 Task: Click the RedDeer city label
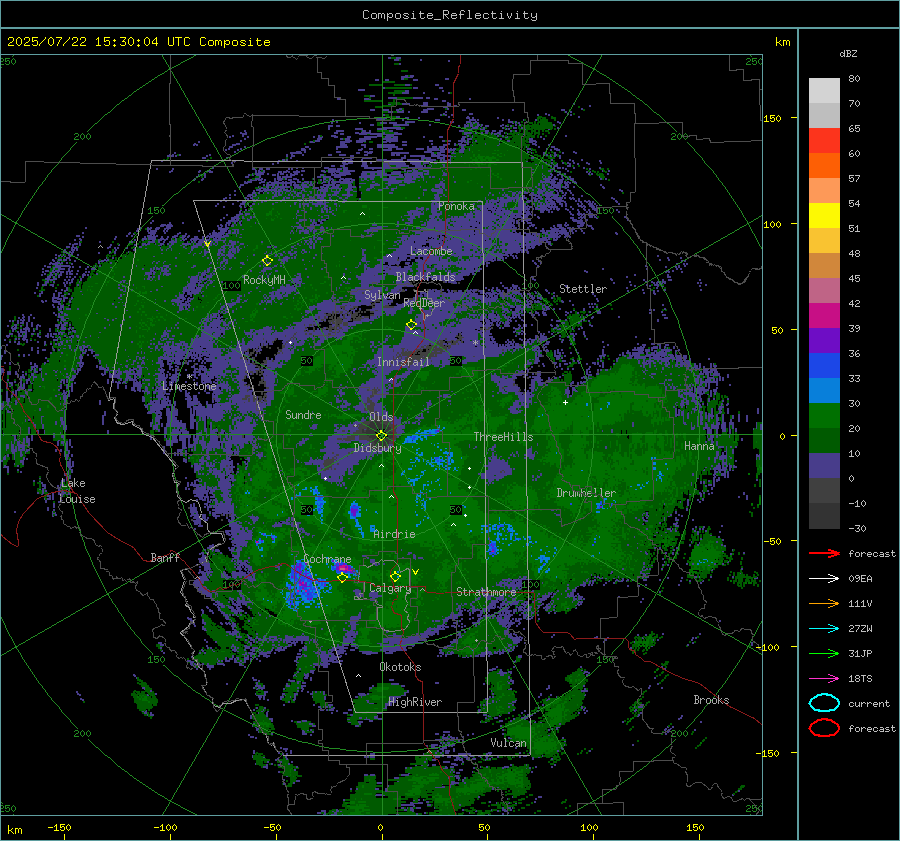click(424, 303)
